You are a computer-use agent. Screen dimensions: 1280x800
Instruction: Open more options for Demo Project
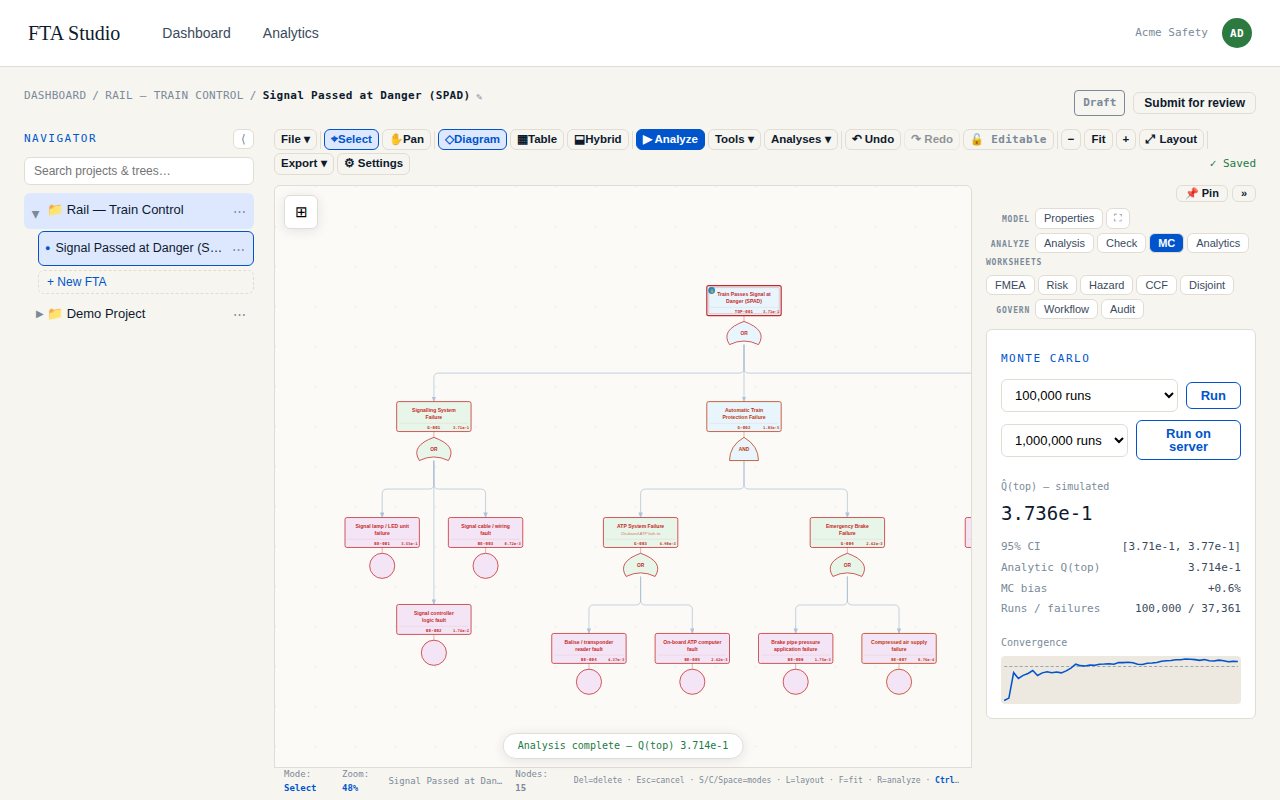click(x=239, y=314)
